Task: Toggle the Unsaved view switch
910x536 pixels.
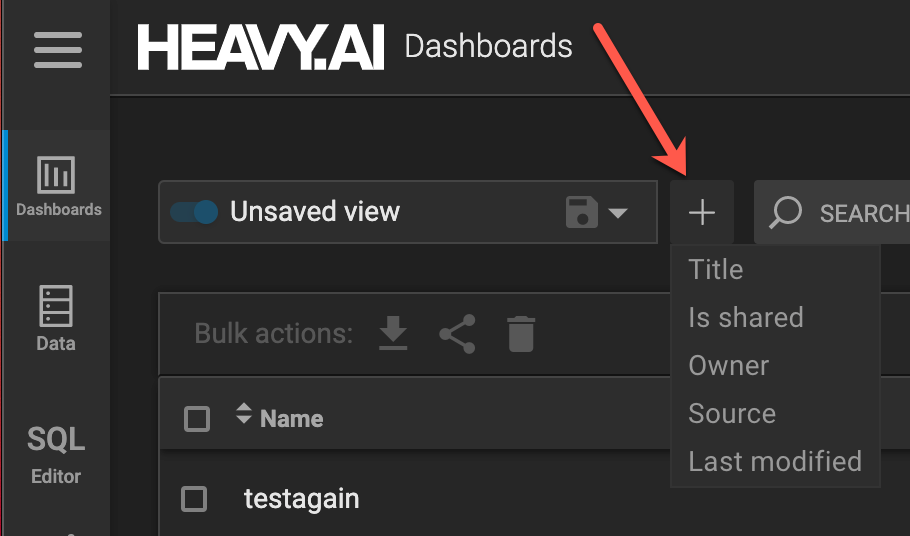Action: click(194, 212)
